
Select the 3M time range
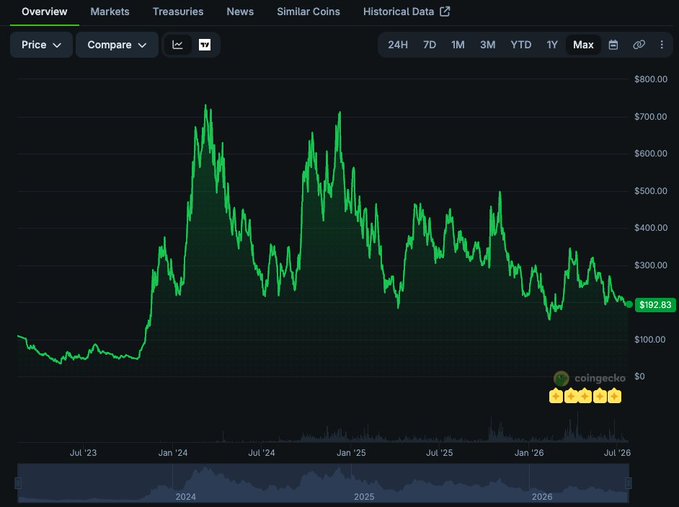click(488, 45)
